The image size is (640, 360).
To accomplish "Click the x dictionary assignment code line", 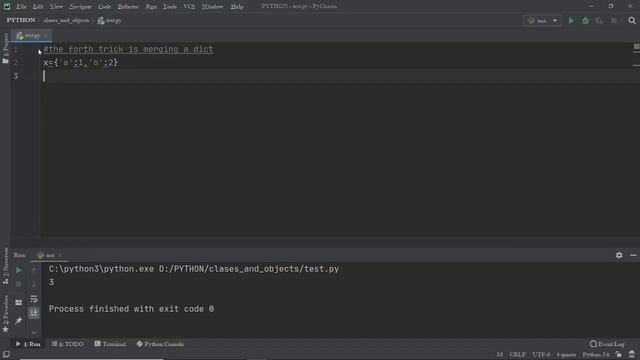I will pyautogui.click(x=81, y=63).
